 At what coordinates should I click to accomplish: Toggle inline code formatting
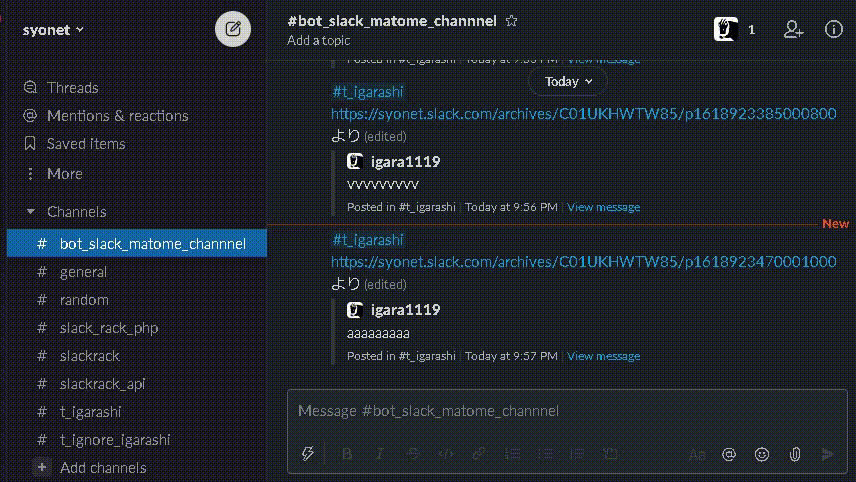[x=446, y=454]
